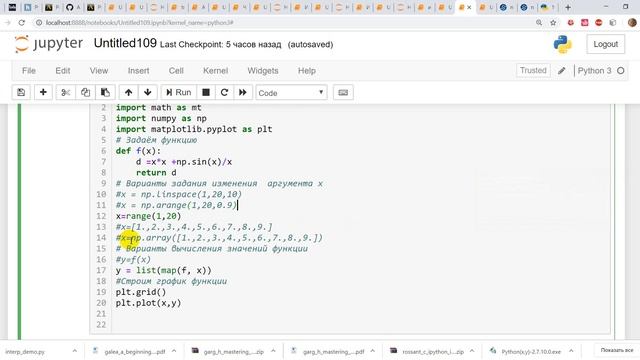640x360 pixels.
Task: Click the Logout button
Action: click(605, 44)
